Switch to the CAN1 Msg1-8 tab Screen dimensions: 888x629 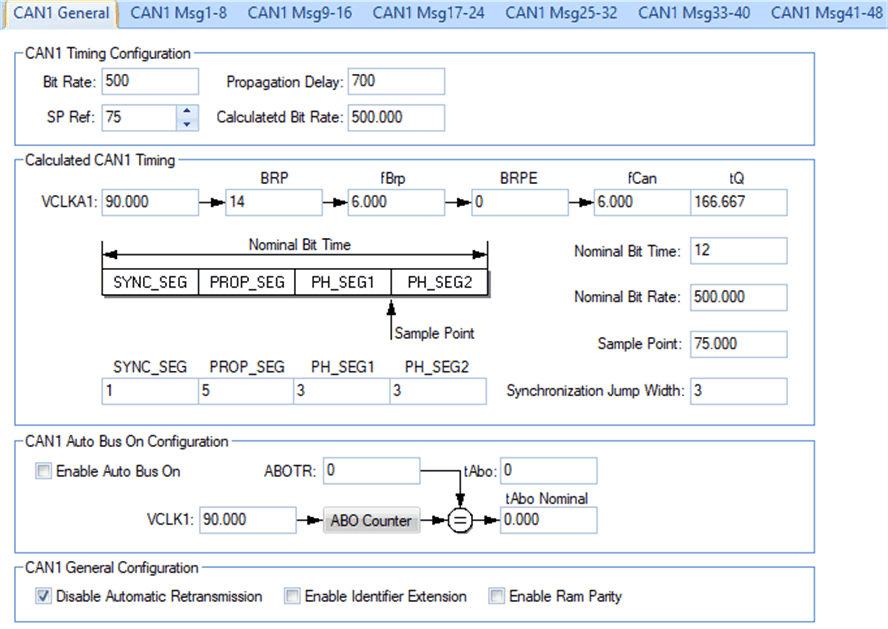177,13
